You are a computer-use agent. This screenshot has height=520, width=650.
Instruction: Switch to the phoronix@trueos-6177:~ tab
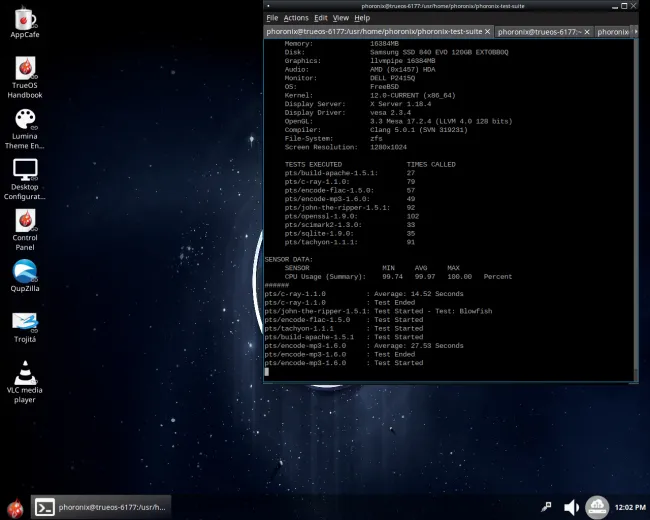click(540, 32)
